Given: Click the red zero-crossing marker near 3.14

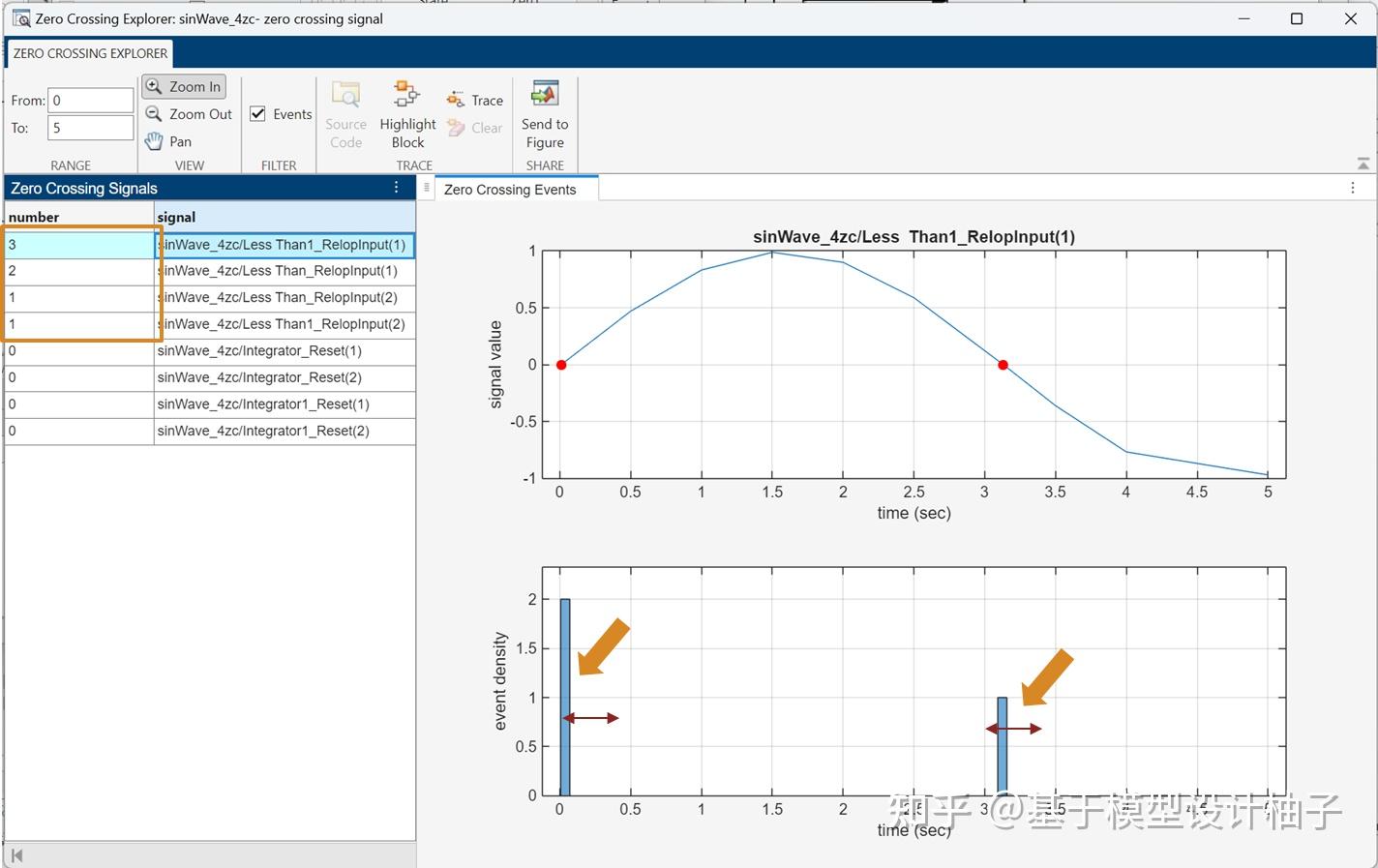Looking at the screenshot, I should pyautogui.click(x=1003, y=365).
